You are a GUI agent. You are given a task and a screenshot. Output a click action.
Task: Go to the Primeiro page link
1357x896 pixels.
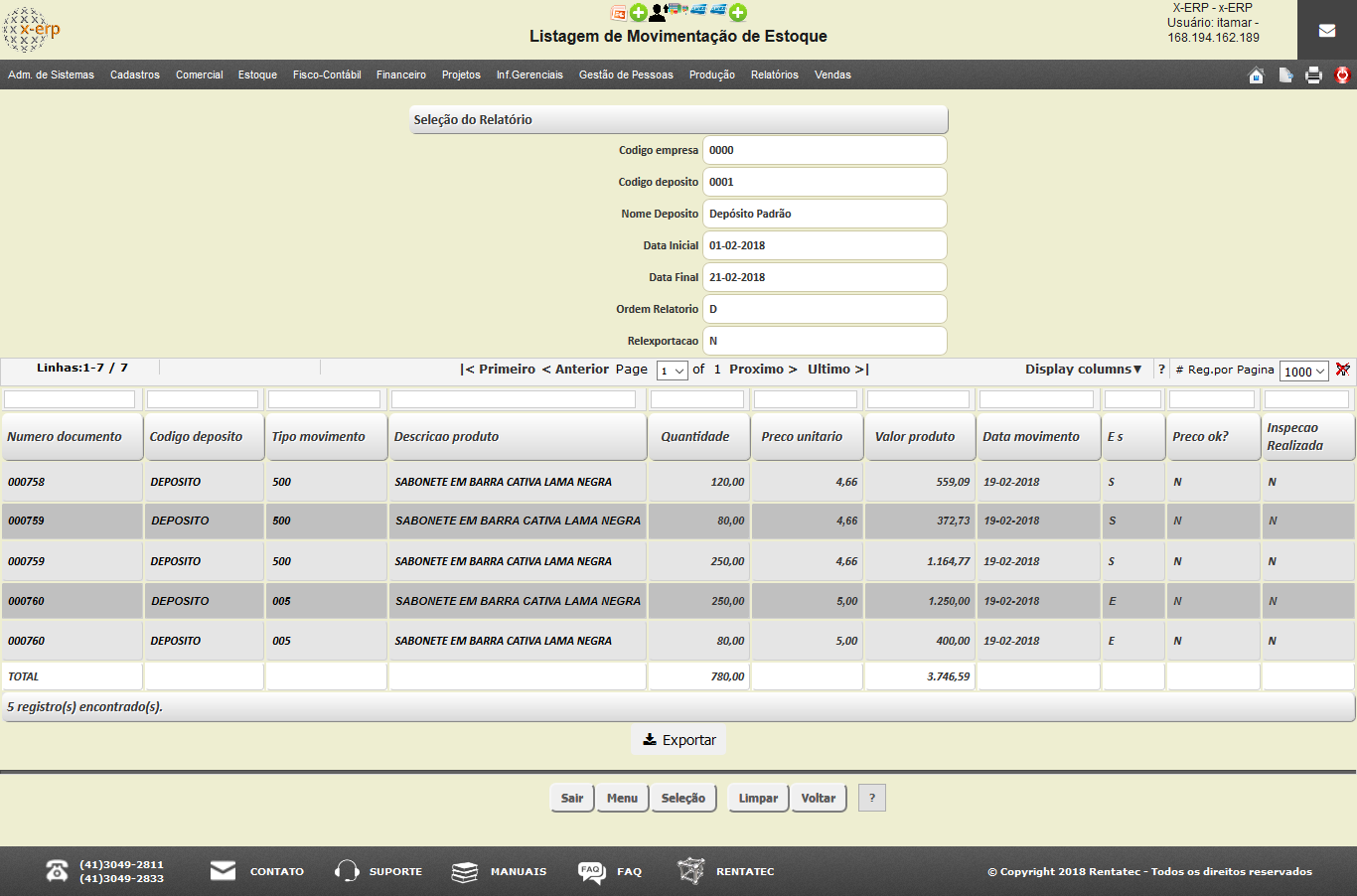tap(498, 370)
